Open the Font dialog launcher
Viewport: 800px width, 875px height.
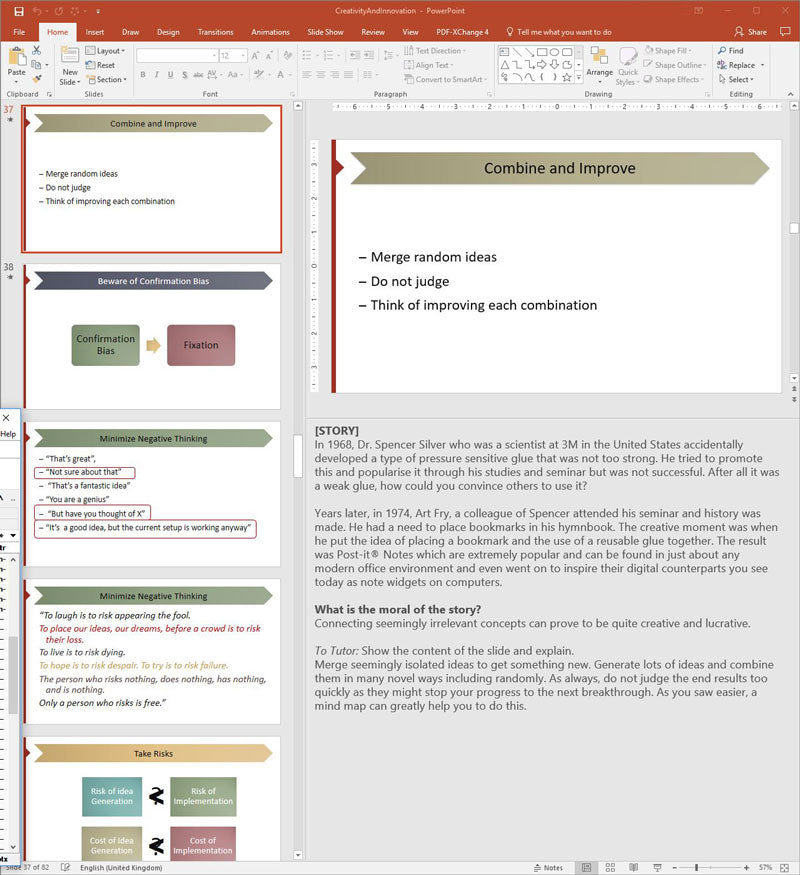point(292,94)
